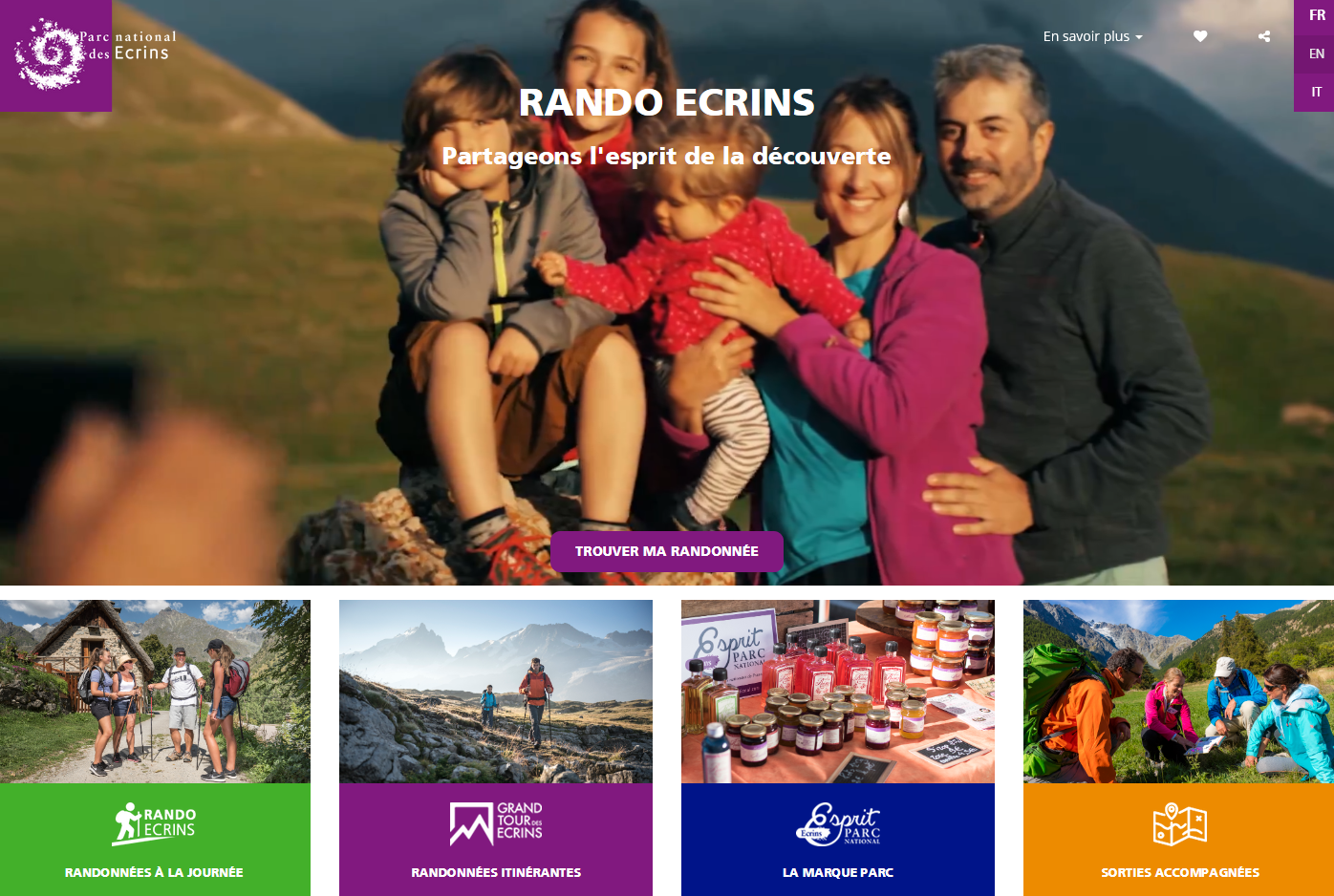Click the hikers by stone hut photo
This screenshot has height=896, width=1334.
155,692
